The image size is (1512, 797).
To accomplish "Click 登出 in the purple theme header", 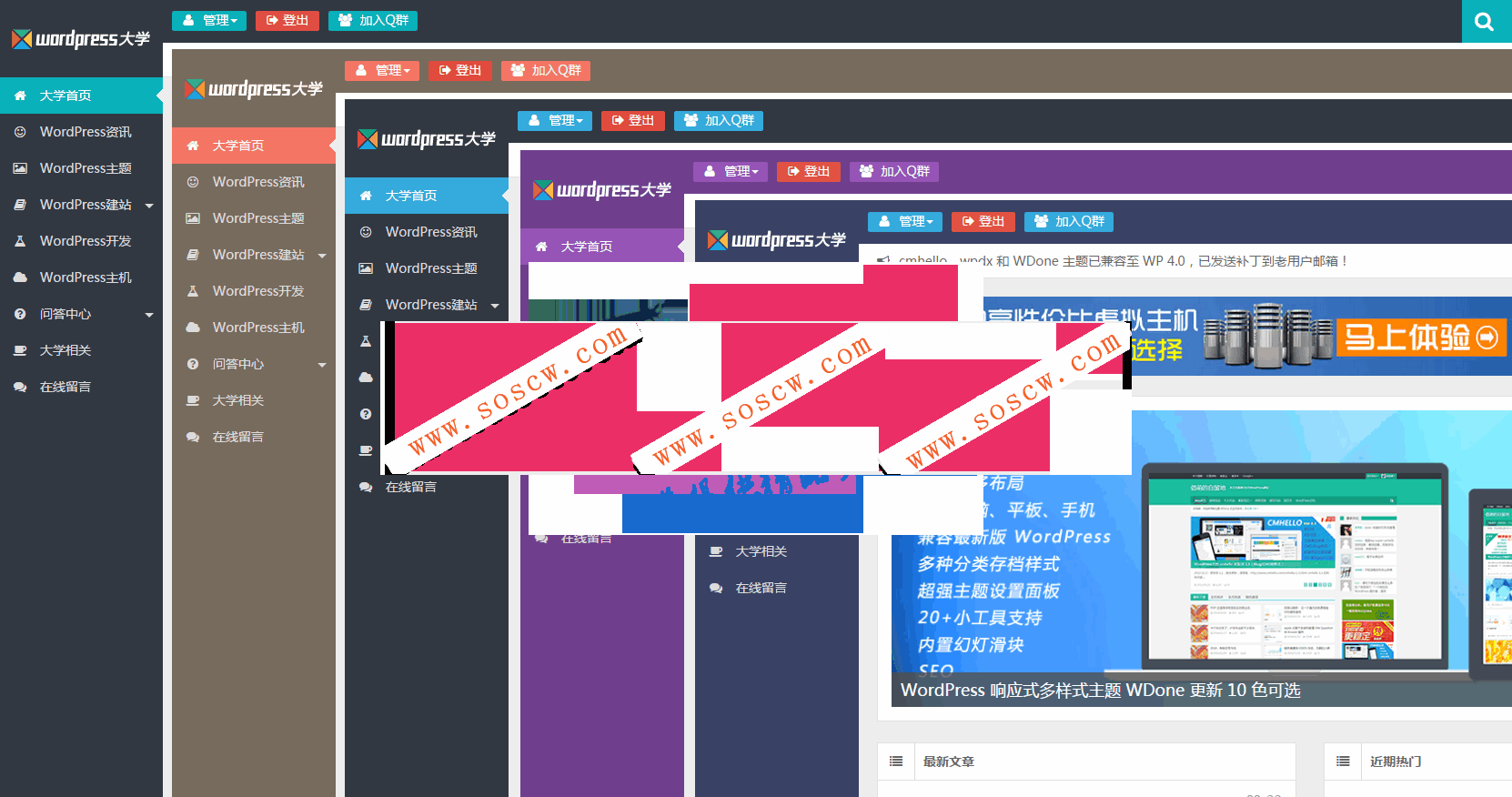I will point(808,171).
